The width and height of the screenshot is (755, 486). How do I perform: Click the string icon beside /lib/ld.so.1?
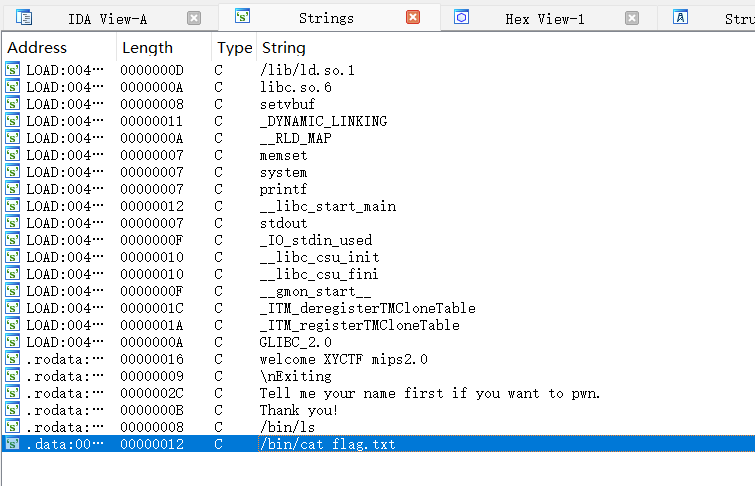[x=13, y=70]
